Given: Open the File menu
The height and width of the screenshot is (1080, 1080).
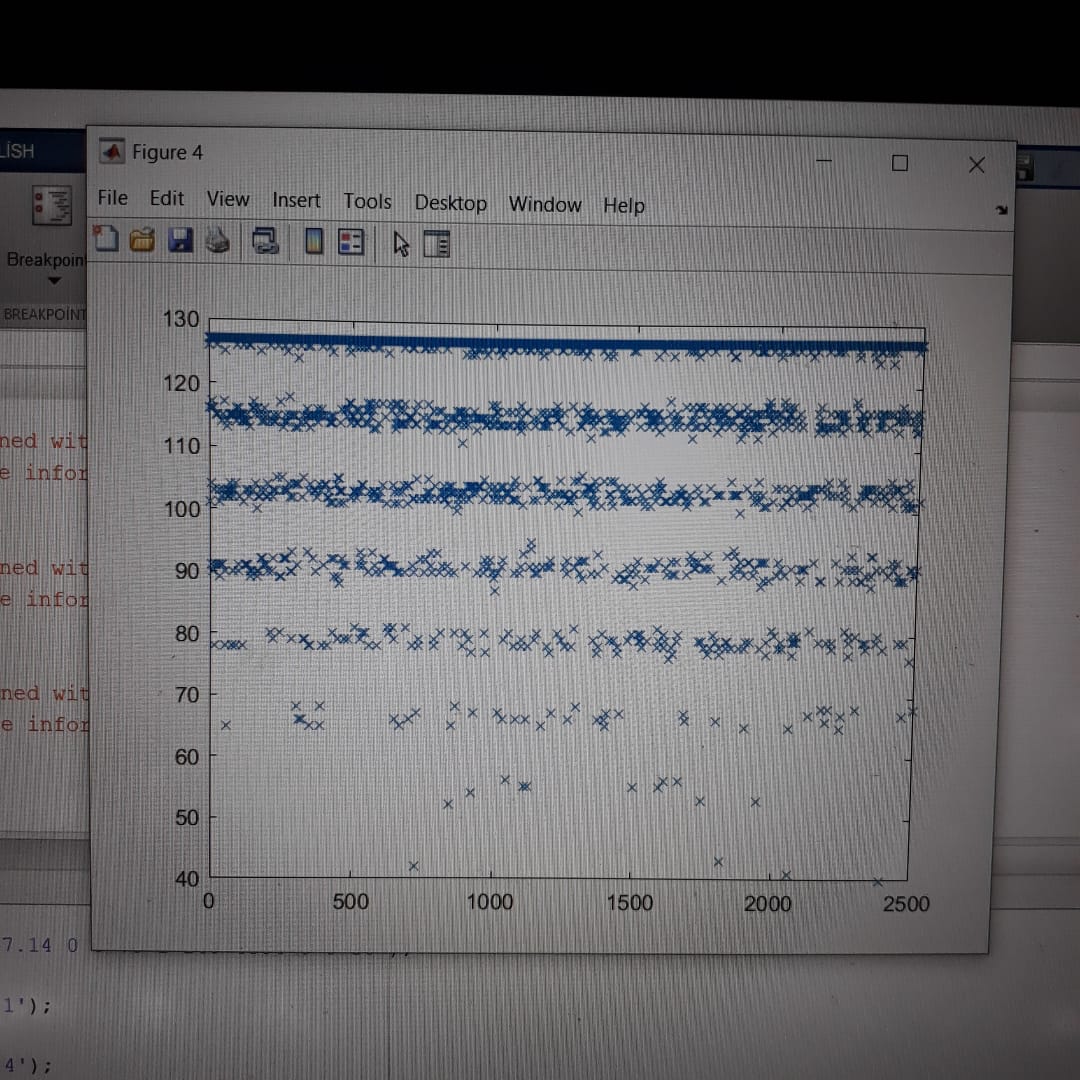Looking at the screenshot, I should (x=112, y=198).
